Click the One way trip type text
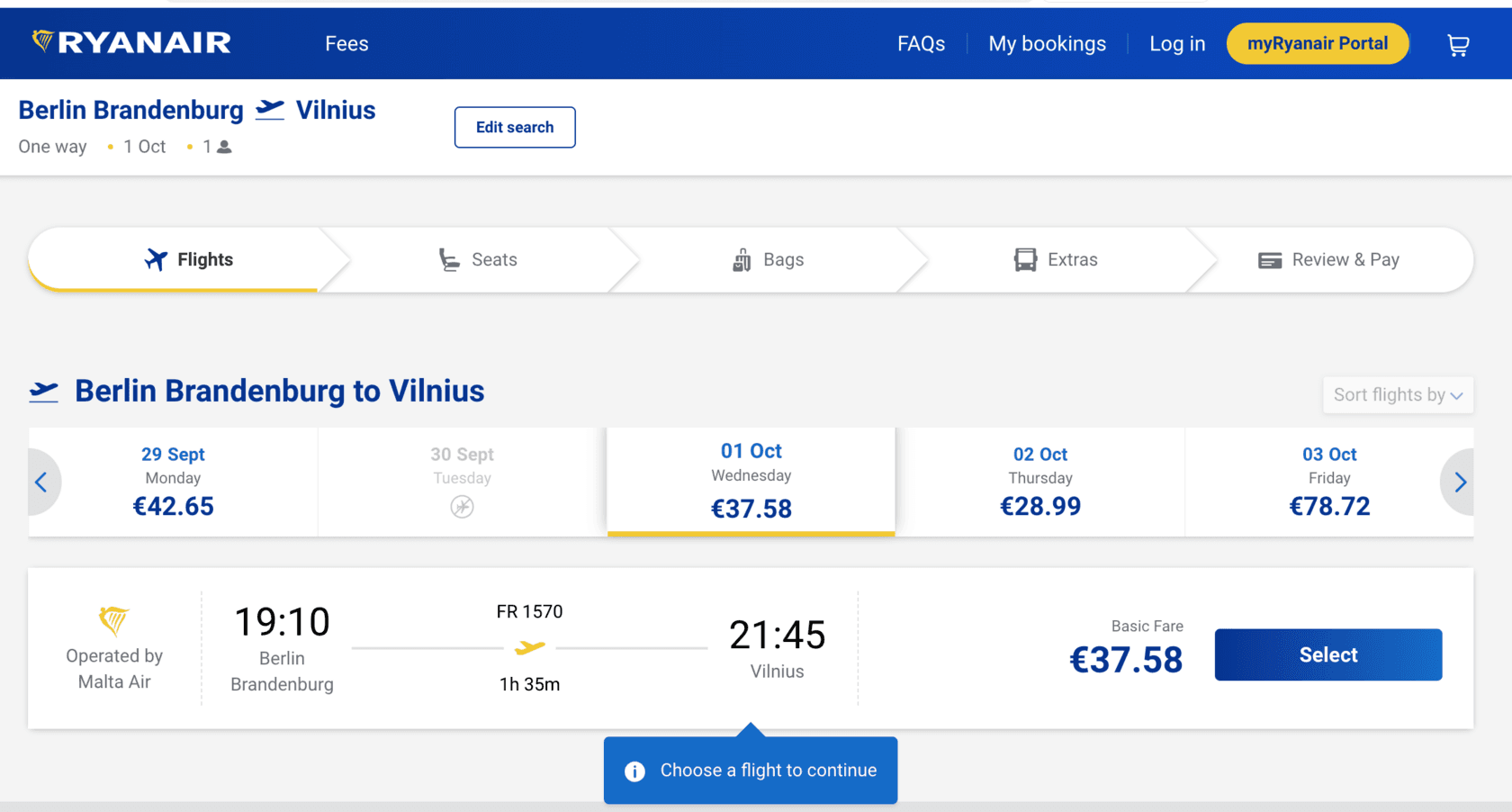The image size is (1512, 812). (53, 147)
